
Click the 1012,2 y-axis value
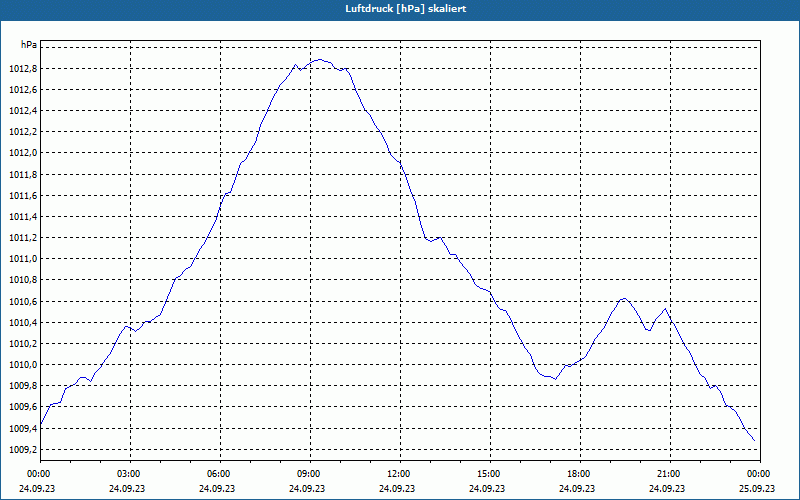coord(23,132)
